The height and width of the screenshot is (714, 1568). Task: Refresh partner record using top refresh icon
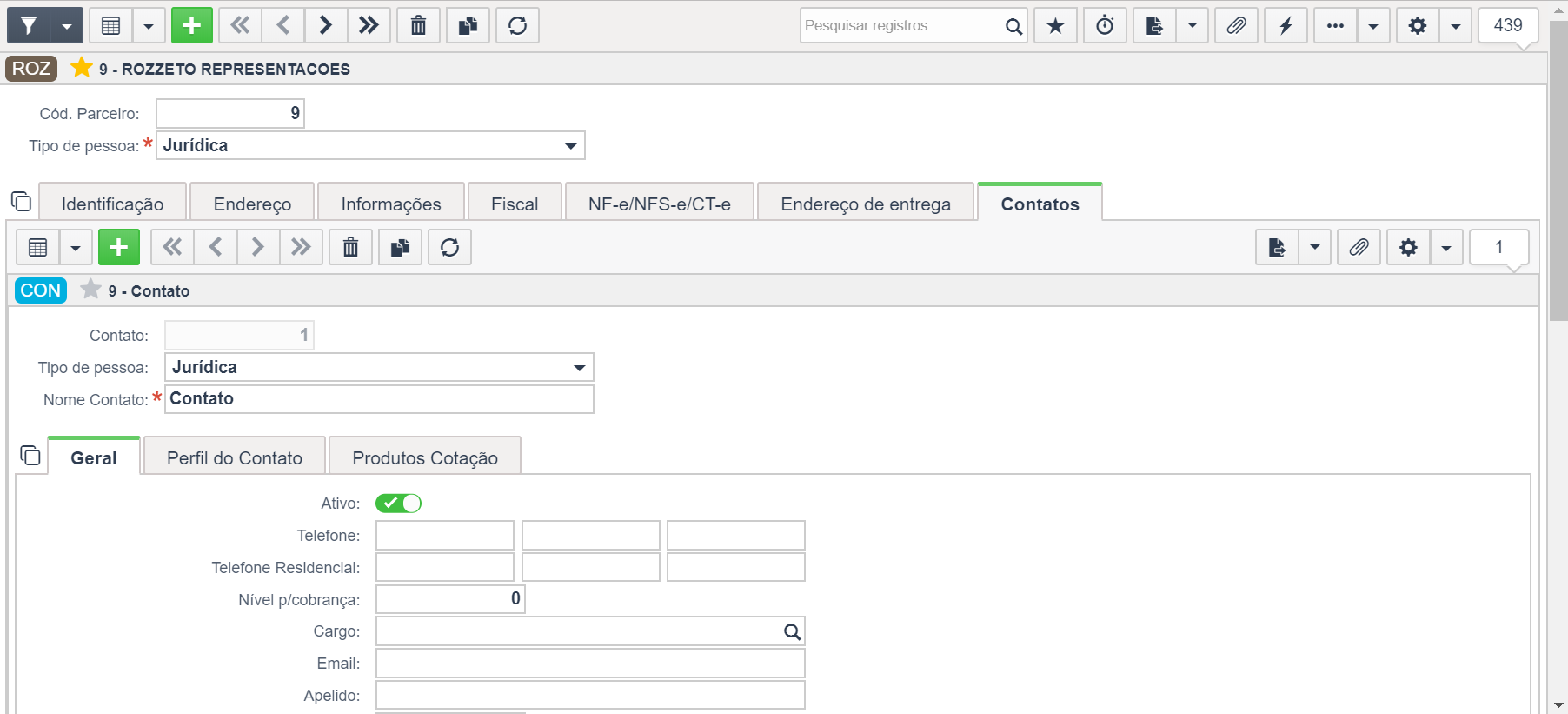point(517,25)
